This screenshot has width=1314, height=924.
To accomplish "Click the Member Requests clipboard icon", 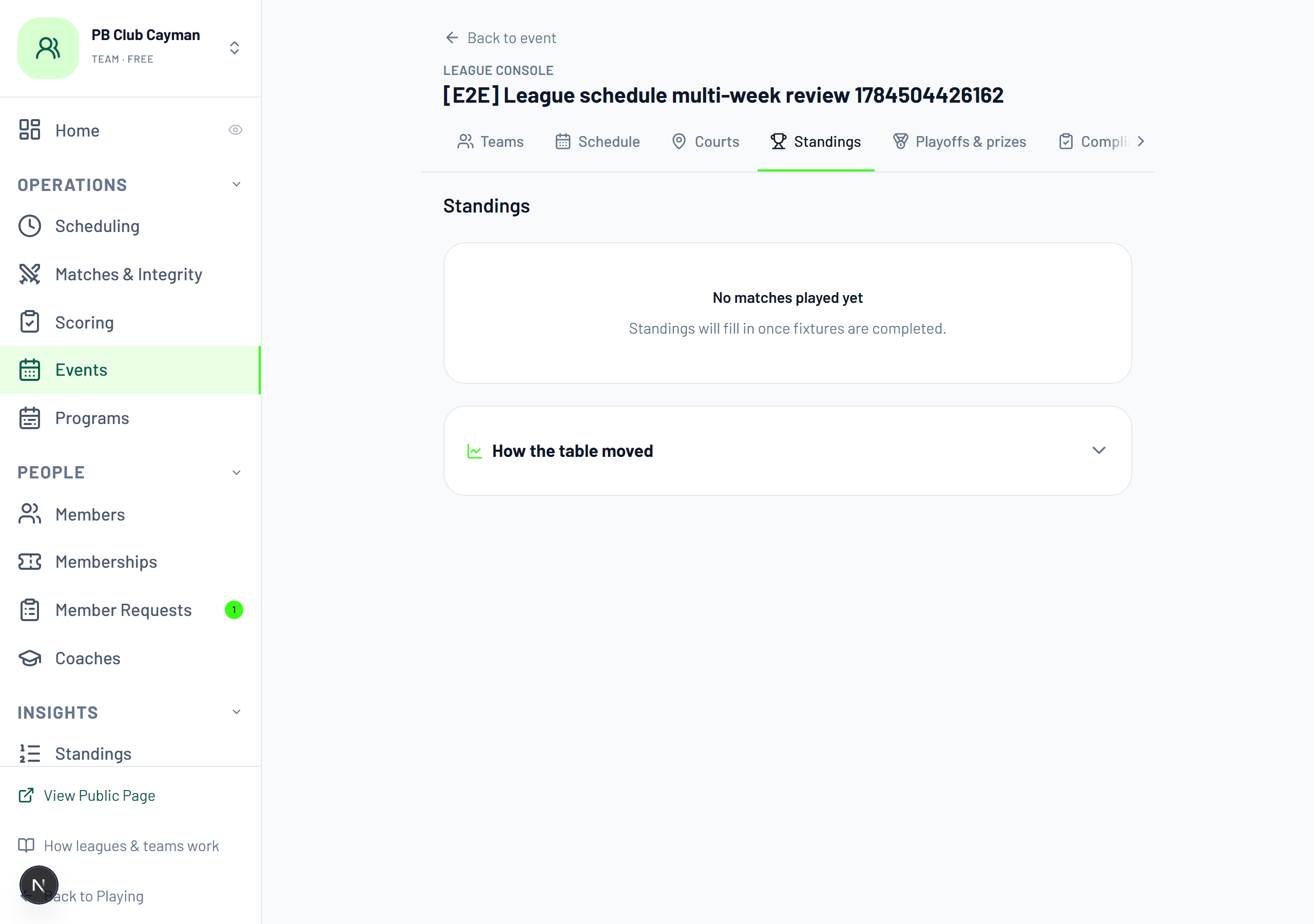I will (30, 610).
